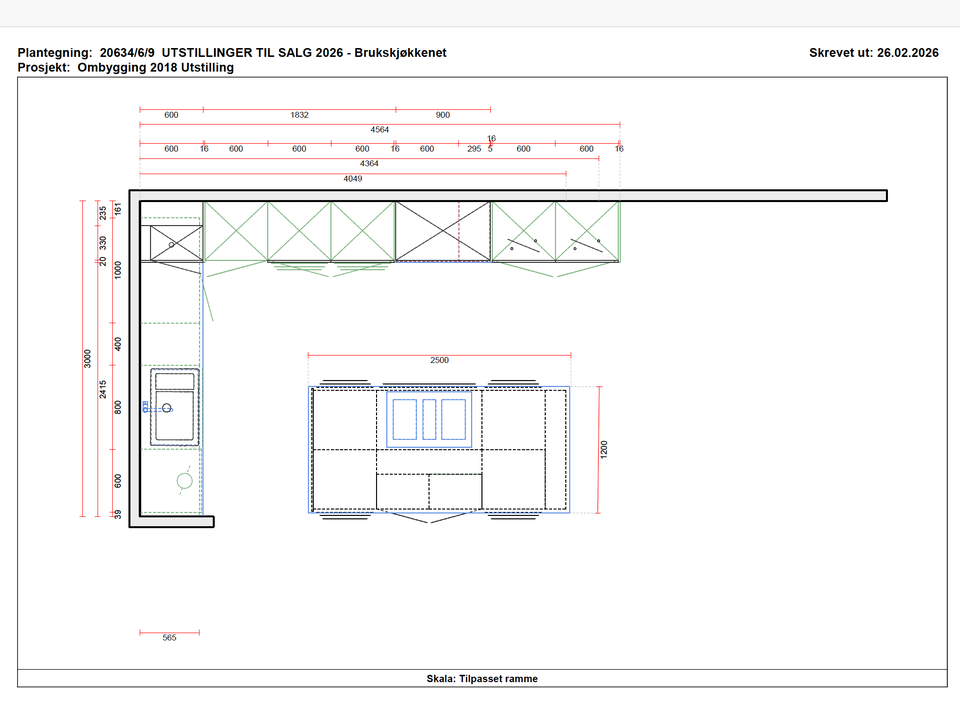
Task: Click the sink symbol on the left counter
Action: point(174,406)
